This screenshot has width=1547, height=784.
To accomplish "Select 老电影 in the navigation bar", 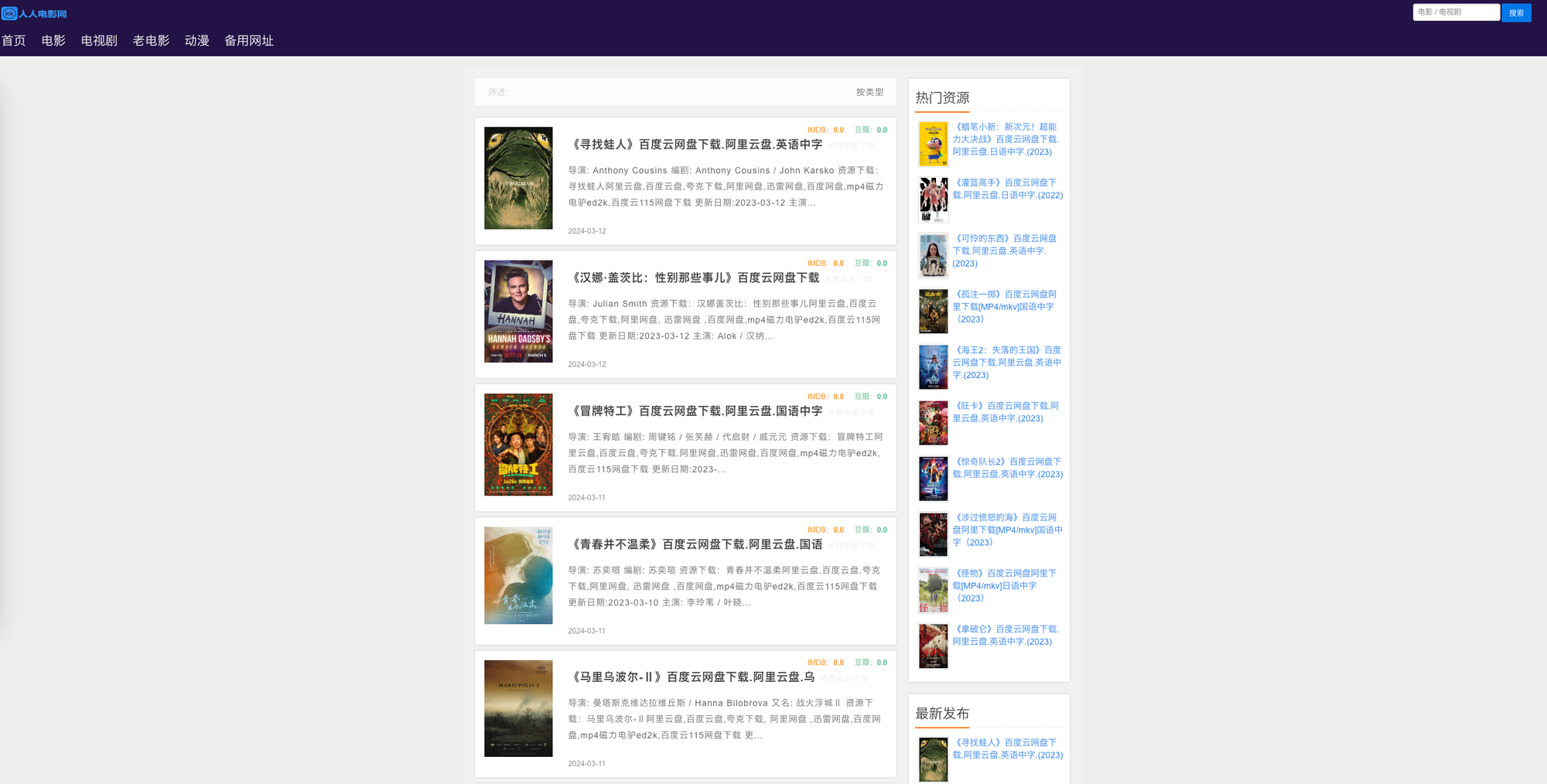I will coord(151,40).
